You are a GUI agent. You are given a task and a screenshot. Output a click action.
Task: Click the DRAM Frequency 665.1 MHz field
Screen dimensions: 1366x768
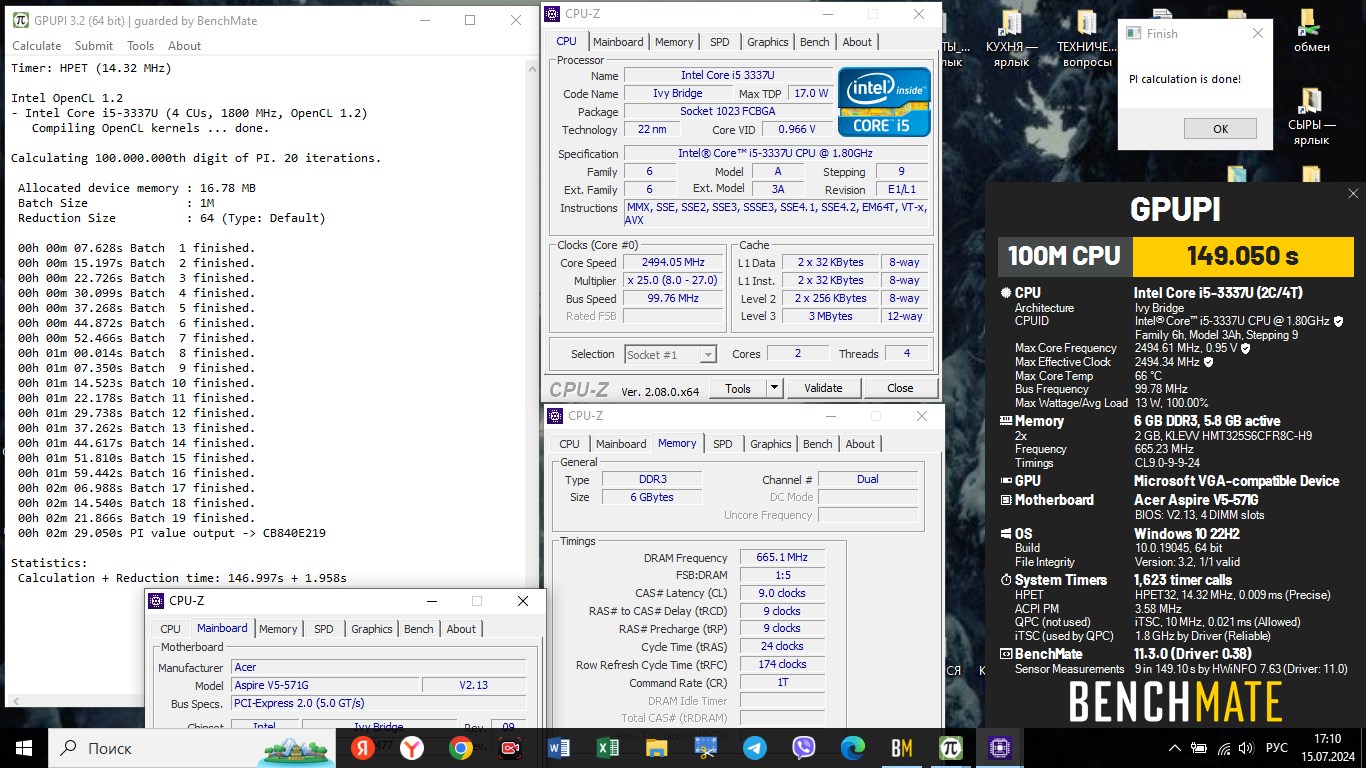782,558
